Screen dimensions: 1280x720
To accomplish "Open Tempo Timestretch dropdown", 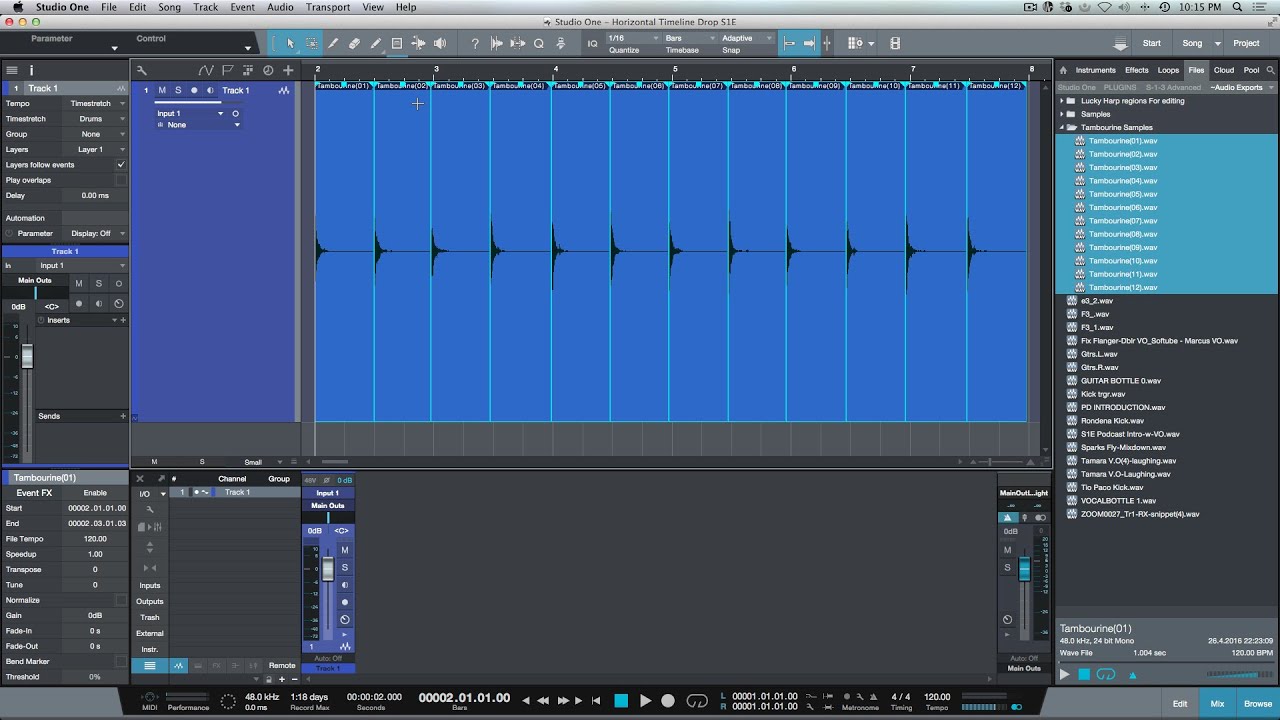I will click(94, 103).
